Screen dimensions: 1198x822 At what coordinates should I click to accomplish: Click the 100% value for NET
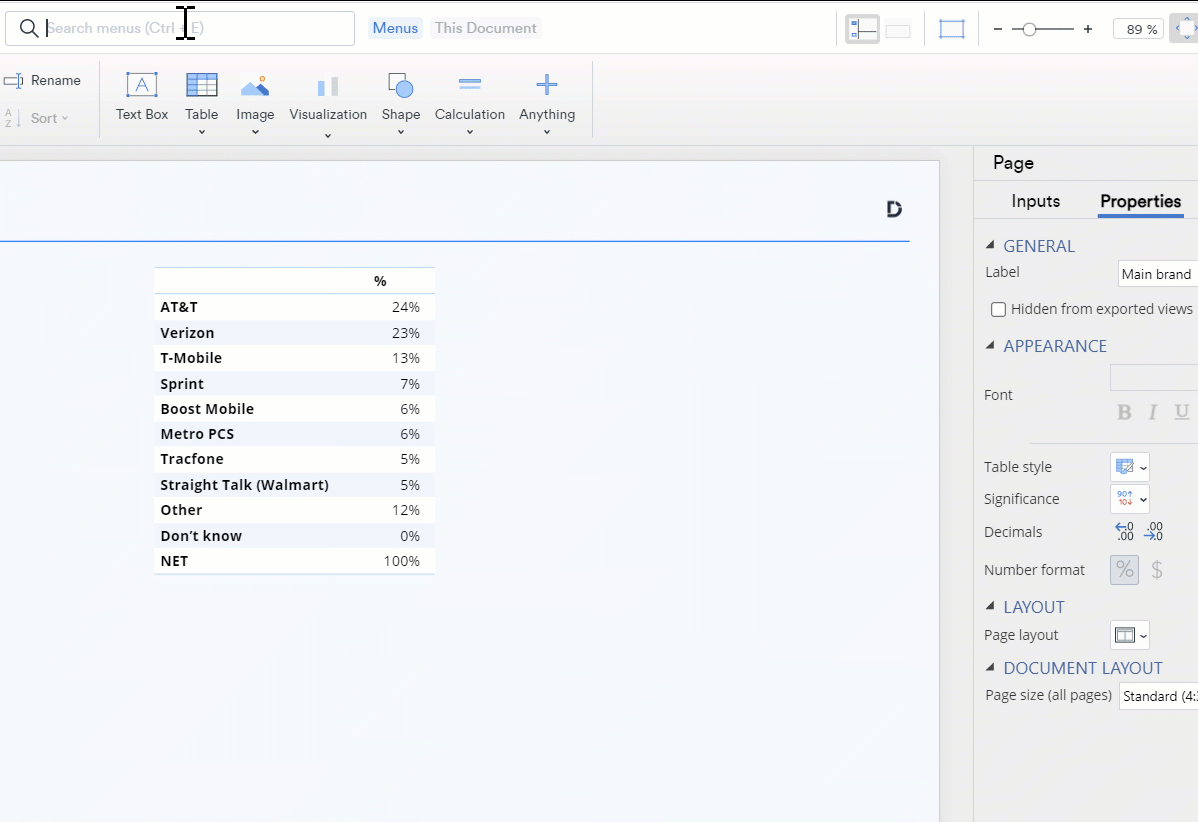pos(402,561)
